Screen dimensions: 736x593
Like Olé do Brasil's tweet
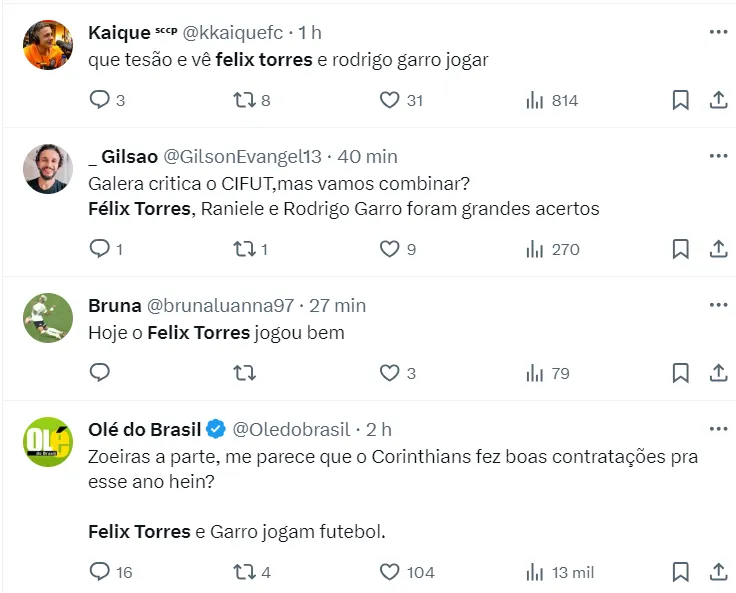click(x=390, y=572)
